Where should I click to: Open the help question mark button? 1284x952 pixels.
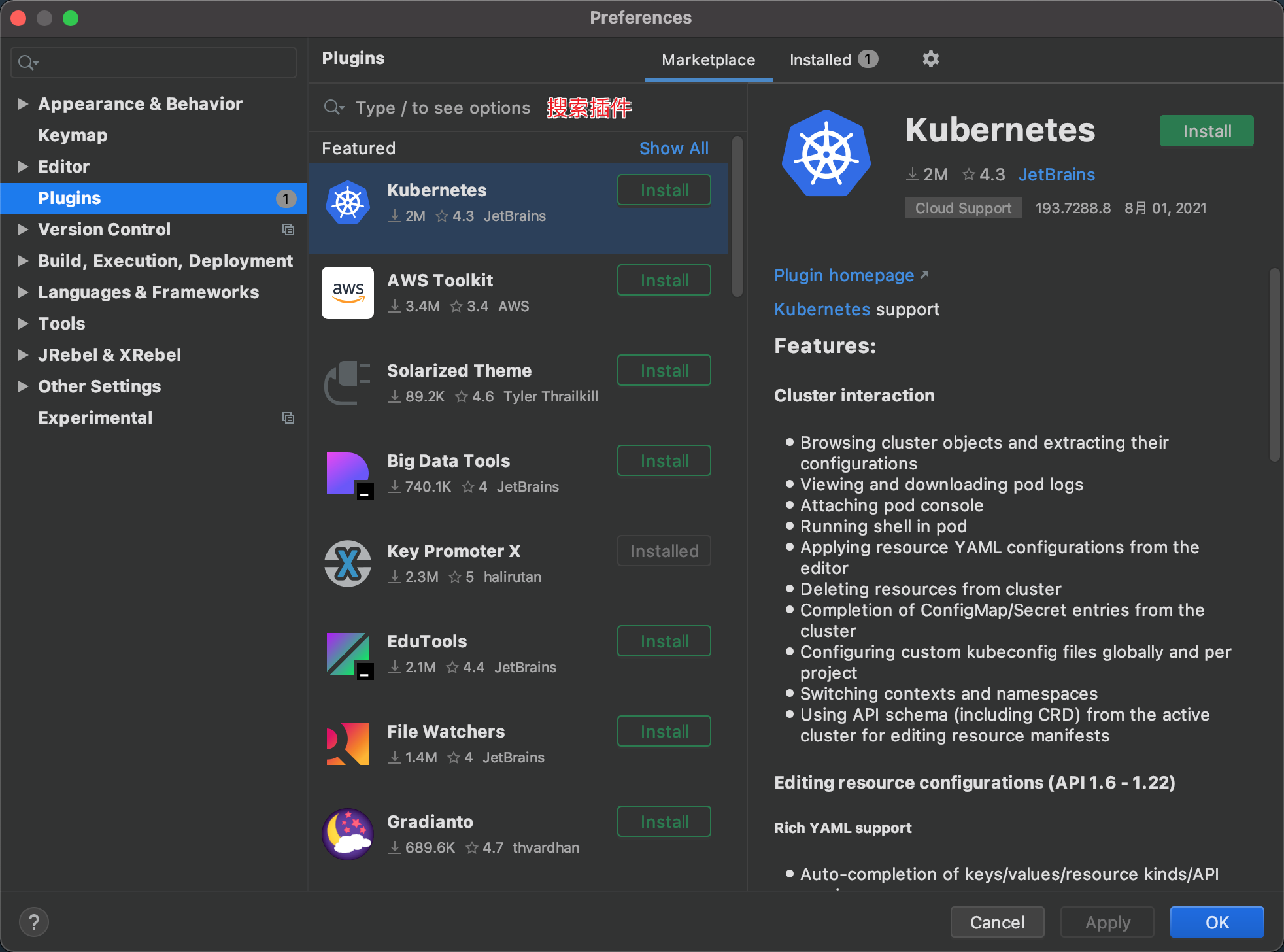tap(34, 922)
